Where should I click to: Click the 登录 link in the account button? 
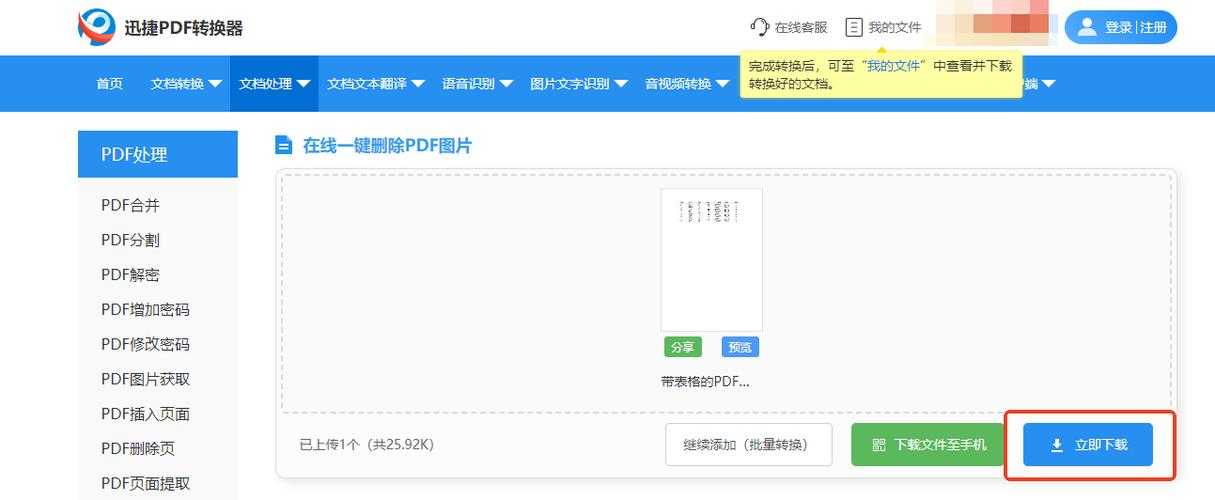(1118, 28)
